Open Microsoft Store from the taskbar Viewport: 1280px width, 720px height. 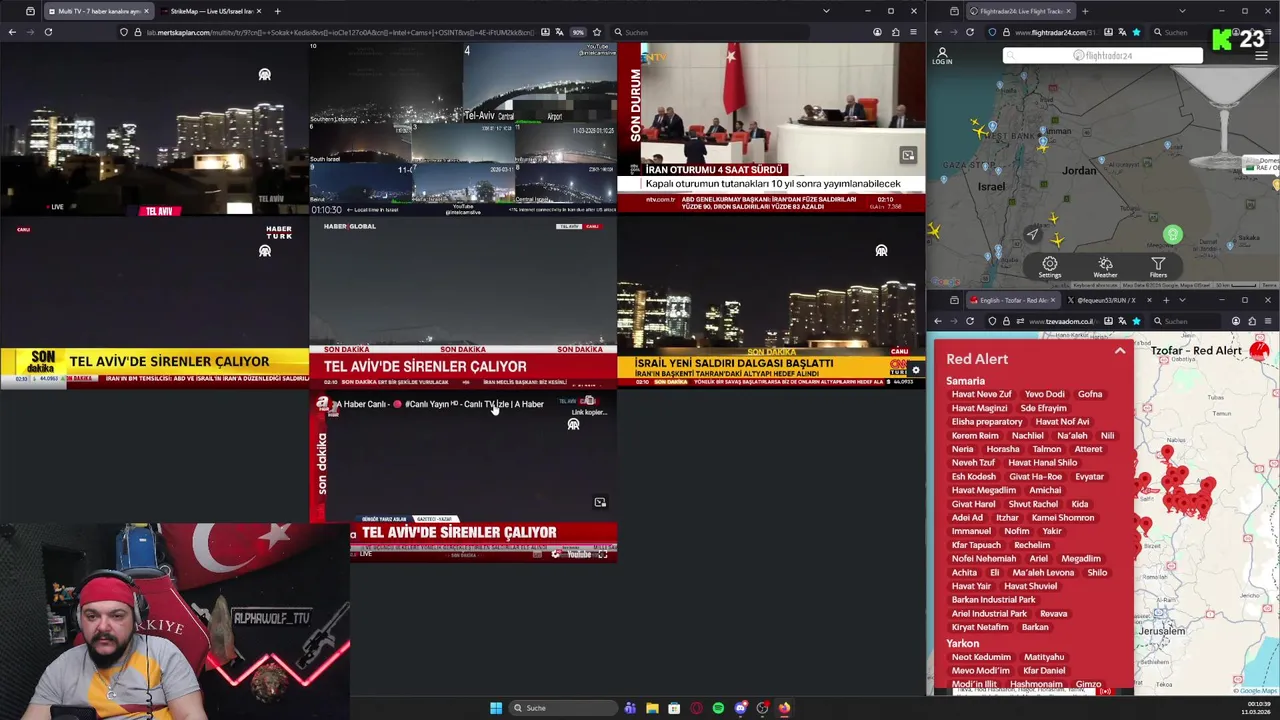674,708
